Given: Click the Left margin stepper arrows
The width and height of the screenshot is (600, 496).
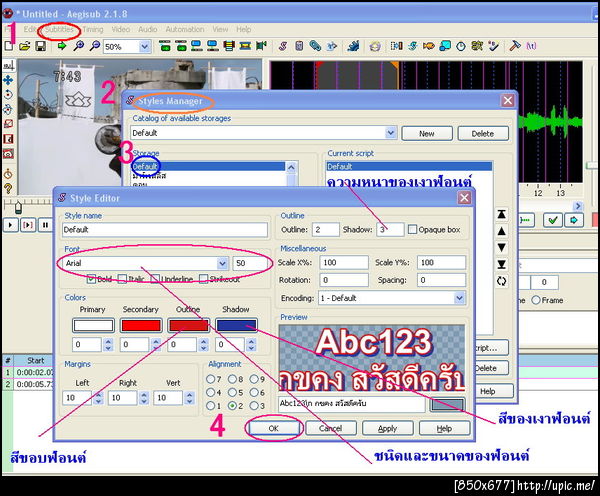Looking at the screenshot, I should [99, 398].
